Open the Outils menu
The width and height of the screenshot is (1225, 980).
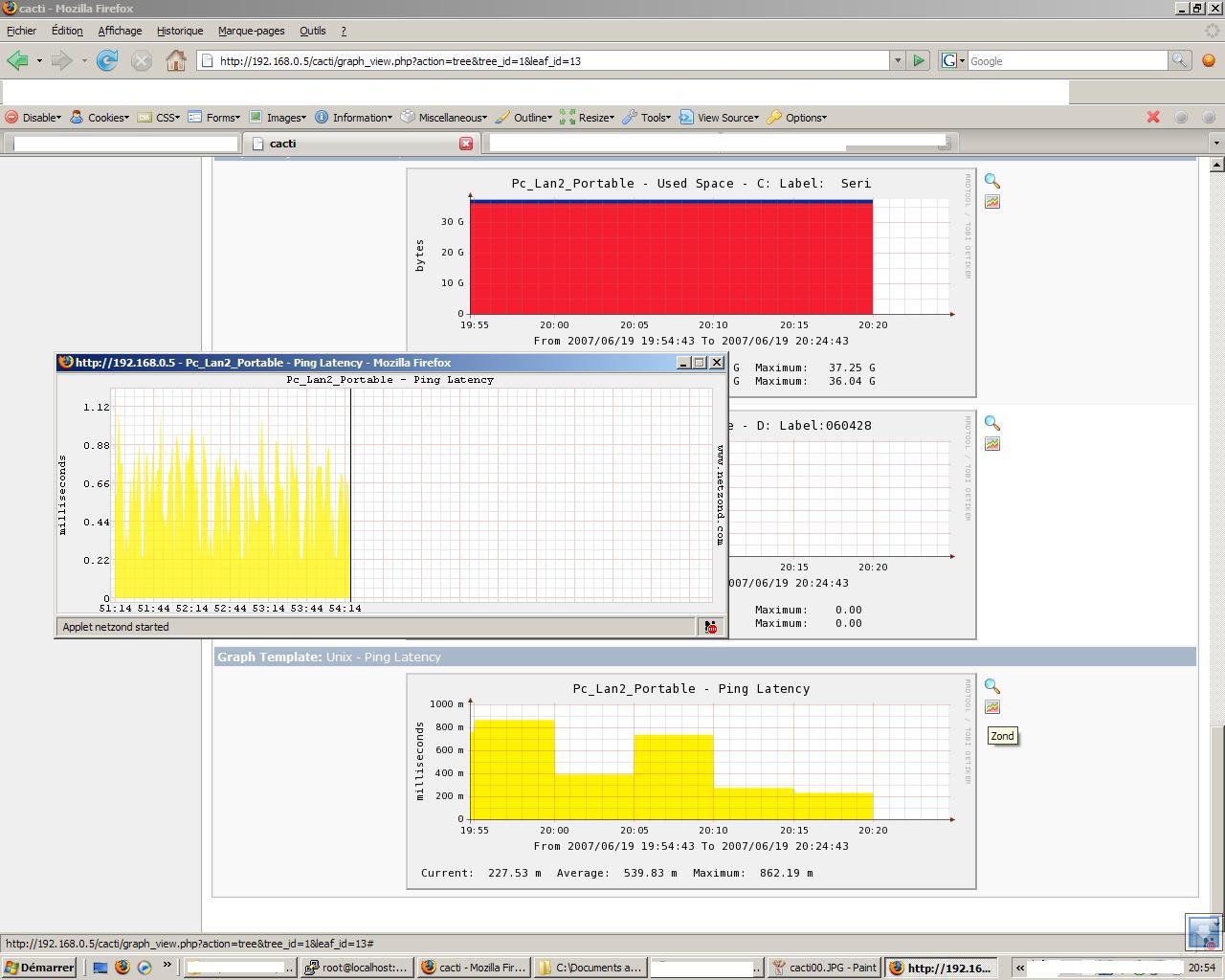coord(312,31)
